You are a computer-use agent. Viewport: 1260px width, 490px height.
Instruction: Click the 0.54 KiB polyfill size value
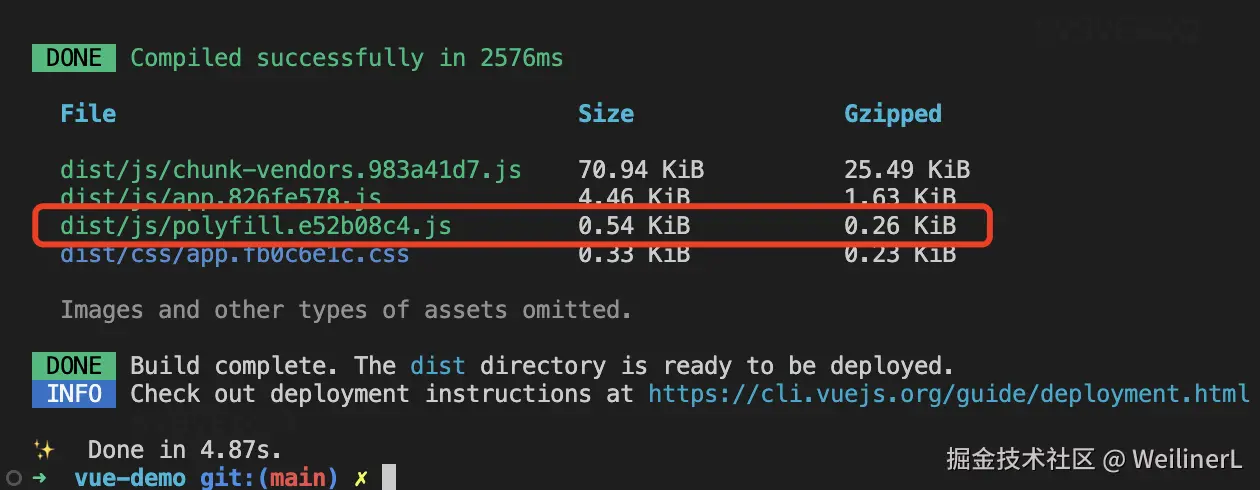point(634,227)
